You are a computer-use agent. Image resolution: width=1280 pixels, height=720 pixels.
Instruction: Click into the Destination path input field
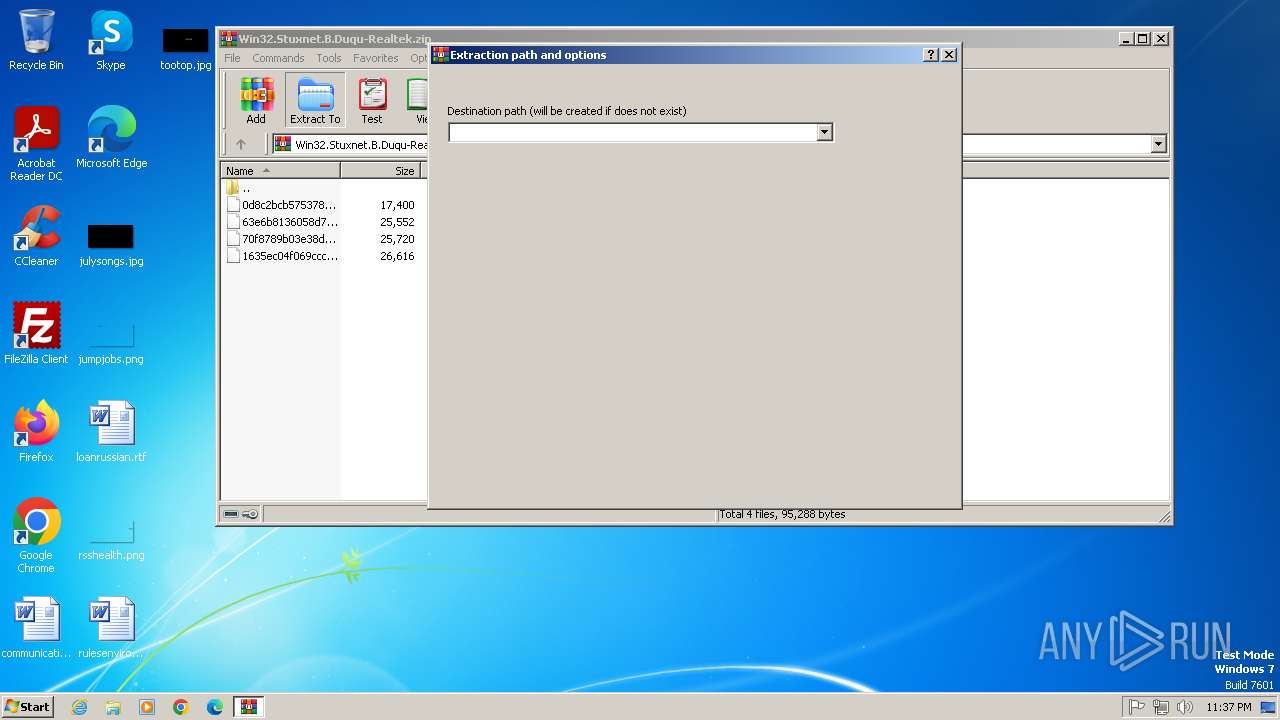tap(633, 132)
